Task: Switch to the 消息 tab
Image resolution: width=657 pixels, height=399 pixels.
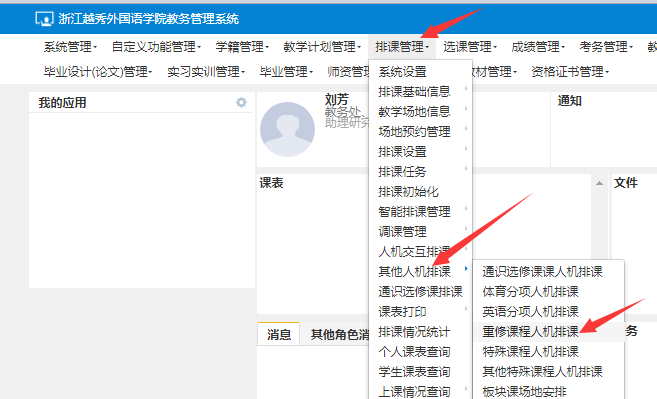Action: point(279,334)
